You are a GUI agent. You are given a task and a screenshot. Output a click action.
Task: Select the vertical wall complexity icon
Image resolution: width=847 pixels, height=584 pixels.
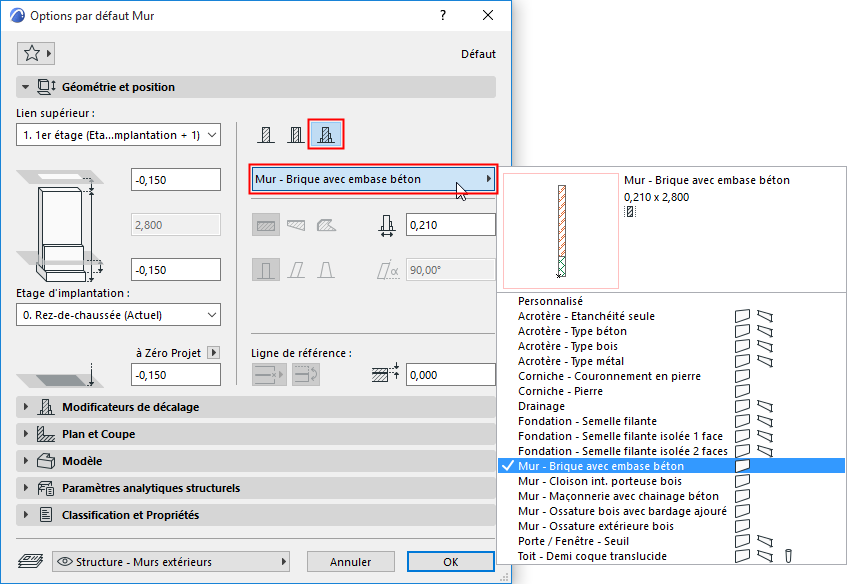coord(266,270)
